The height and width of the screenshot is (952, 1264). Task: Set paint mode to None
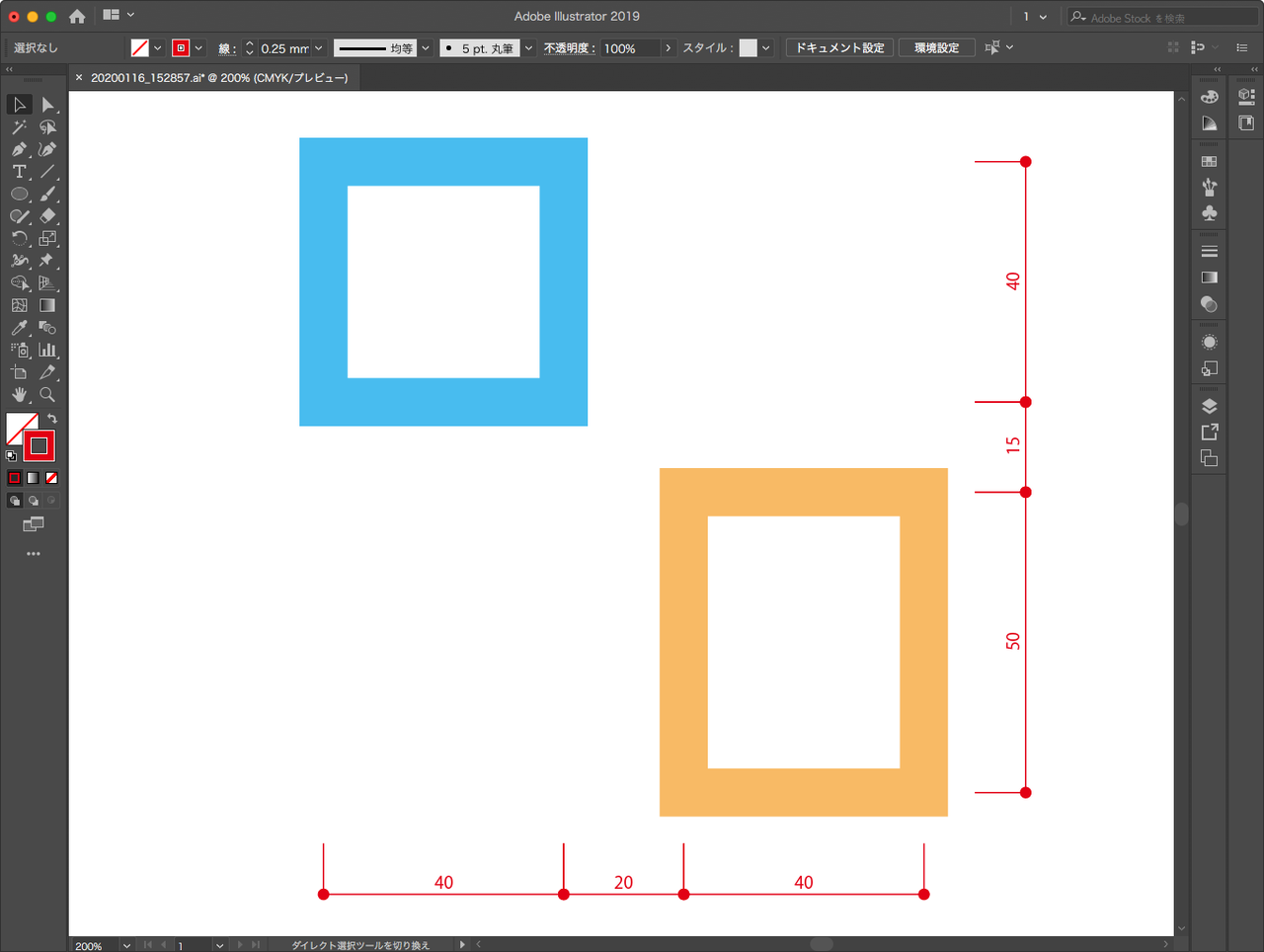tap(51, 478)
